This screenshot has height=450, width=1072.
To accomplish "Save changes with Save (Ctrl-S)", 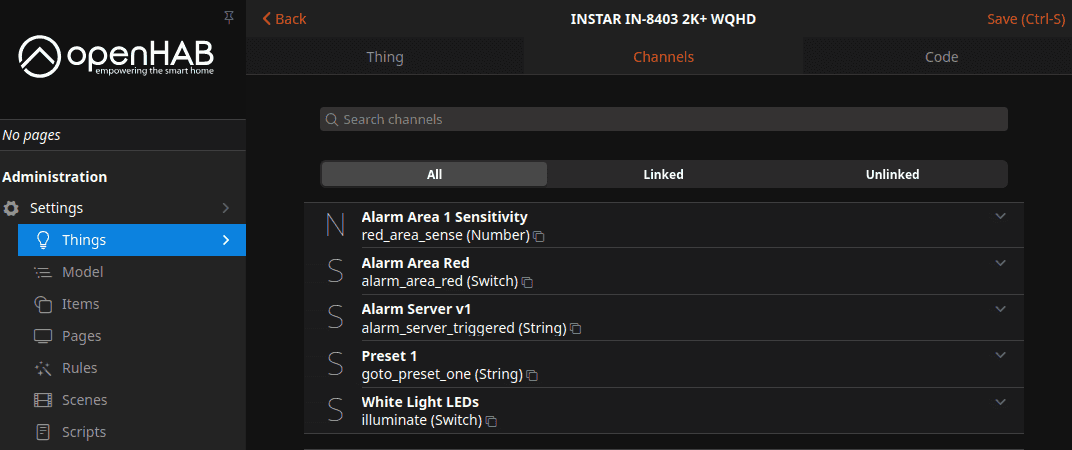I will pos(1025,19).
